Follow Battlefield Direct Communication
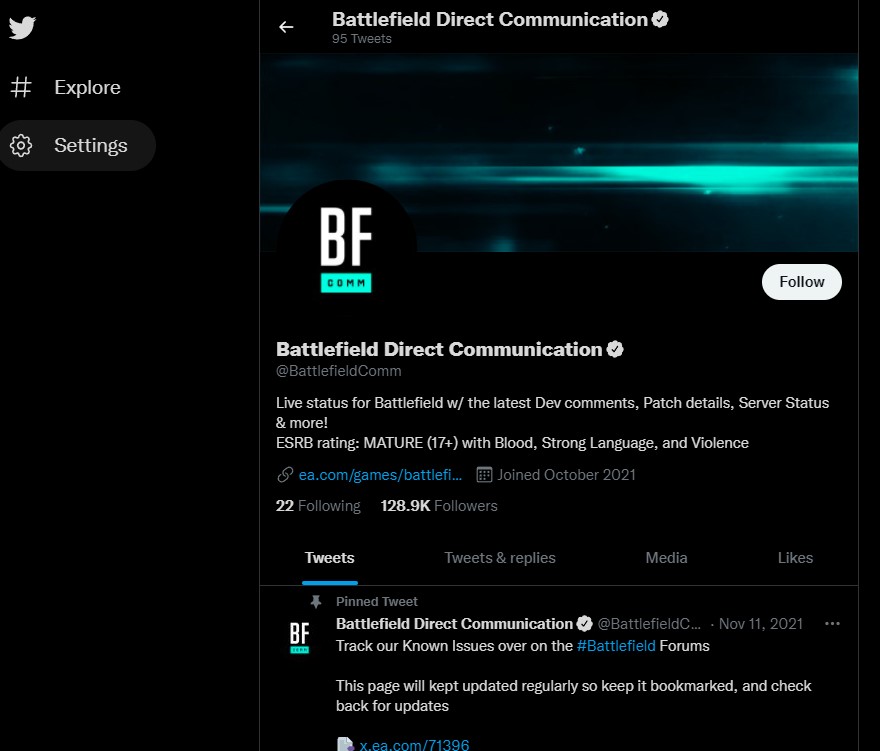Screen dimensions: 880x751 coord(801,282)
